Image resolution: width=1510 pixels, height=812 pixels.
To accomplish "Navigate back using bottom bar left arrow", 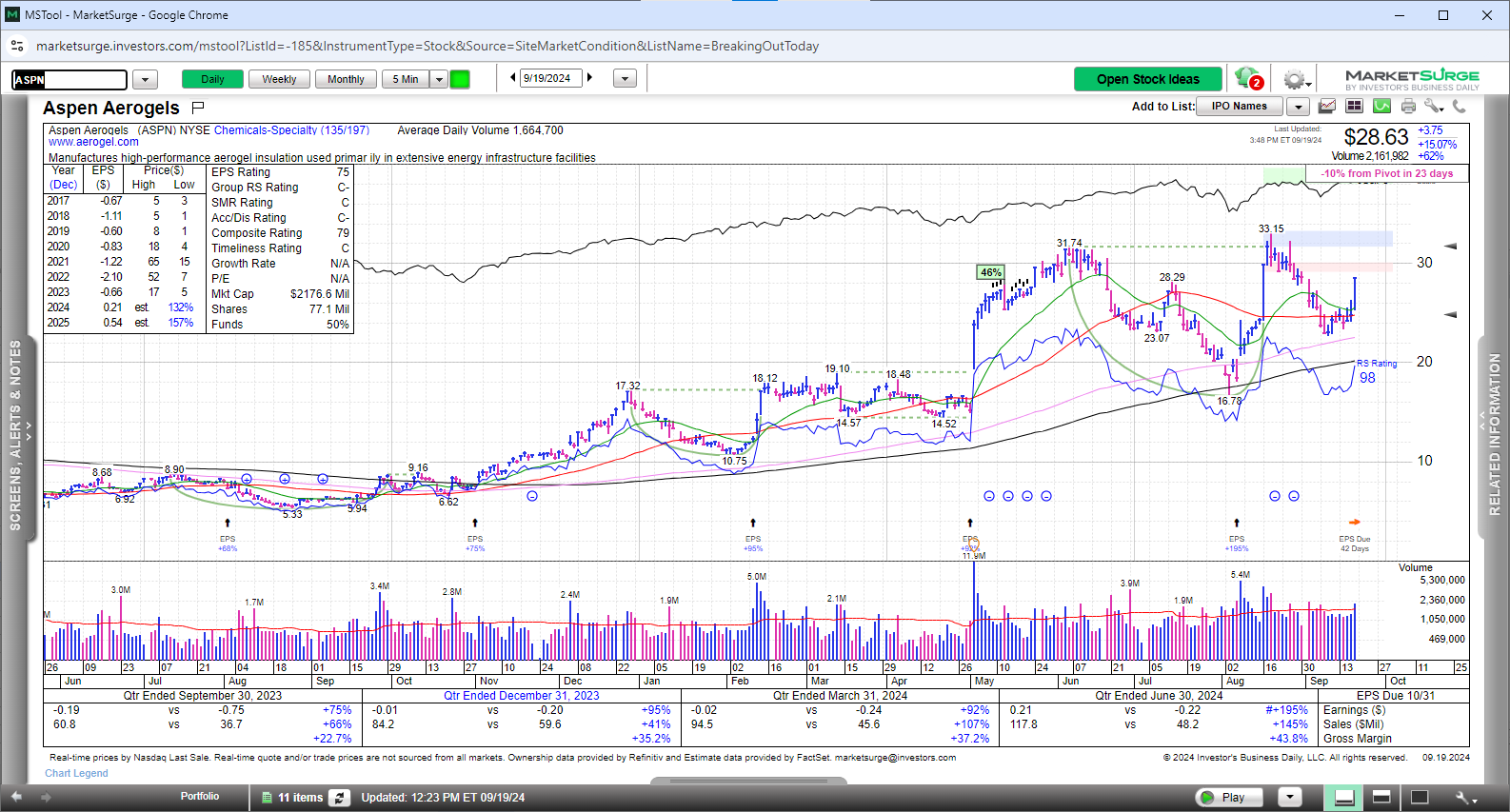I will [16, 797].
